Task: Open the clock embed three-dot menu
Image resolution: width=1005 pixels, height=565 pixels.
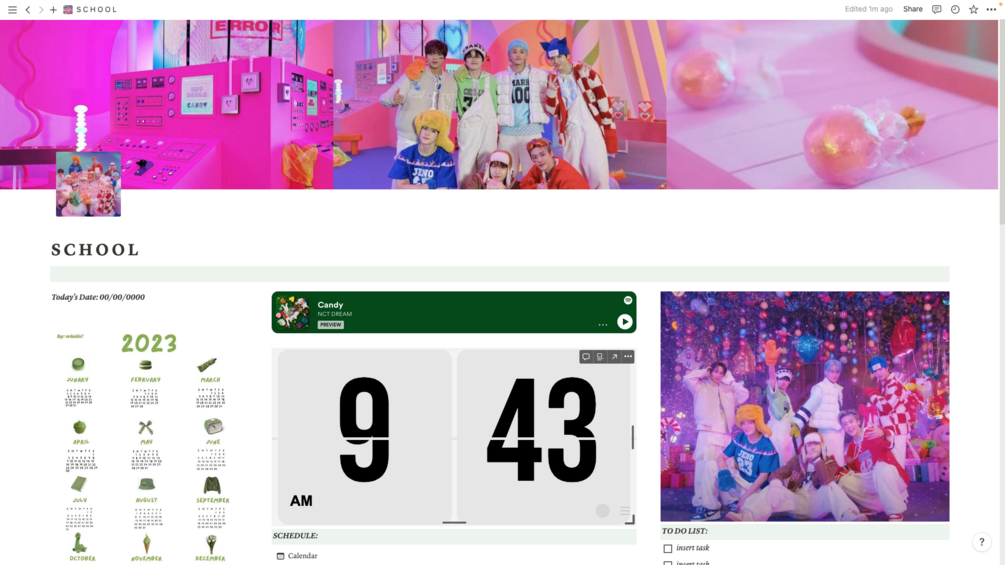Action: 628,357
